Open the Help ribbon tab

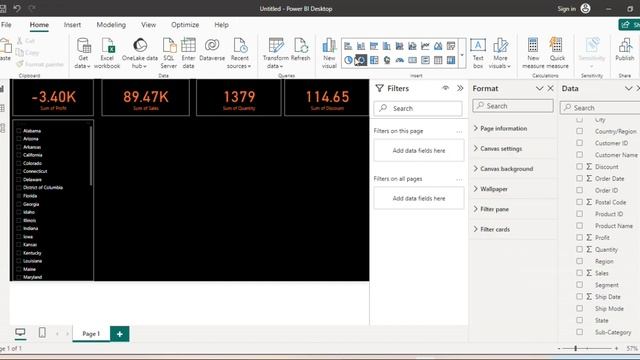click(x=221, y=25)
